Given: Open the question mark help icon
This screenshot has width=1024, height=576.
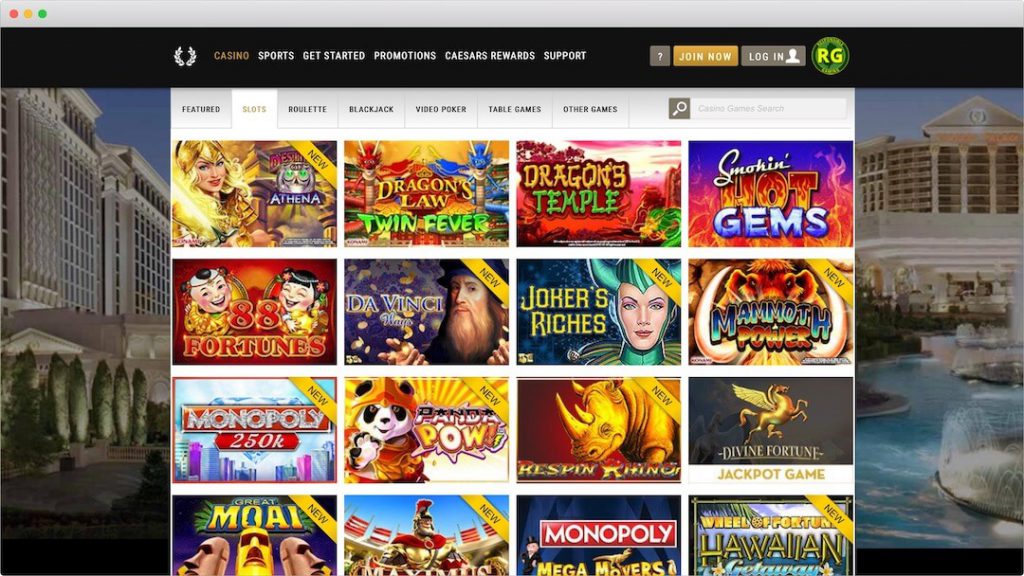Looking at the screenshot, I should (660, 56).
